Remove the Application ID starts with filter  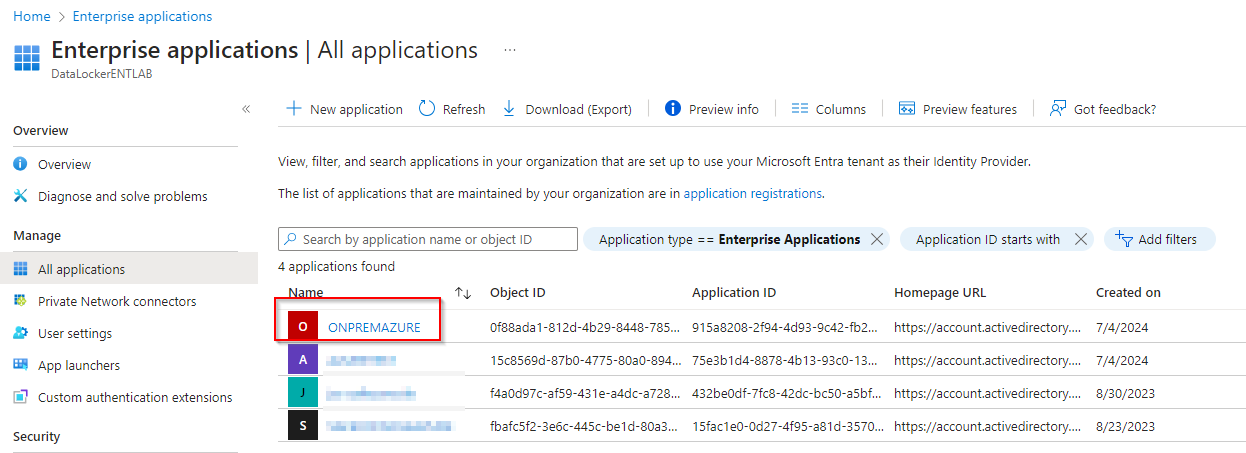[x=1081, y=239]
